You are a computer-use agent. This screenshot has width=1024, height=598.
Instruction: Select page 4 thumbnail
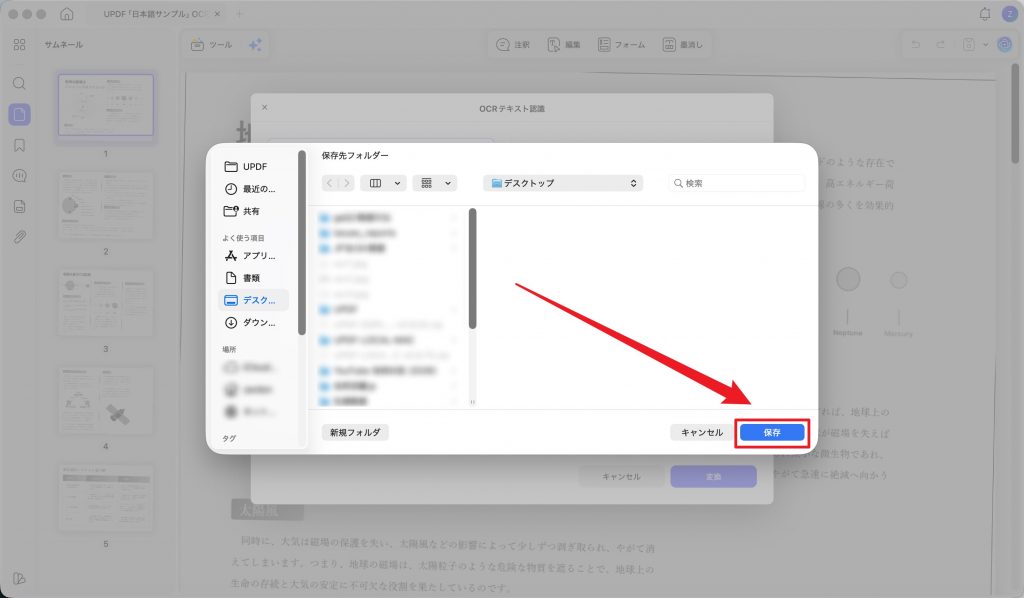pyautogui.click(x=106, y=400)
